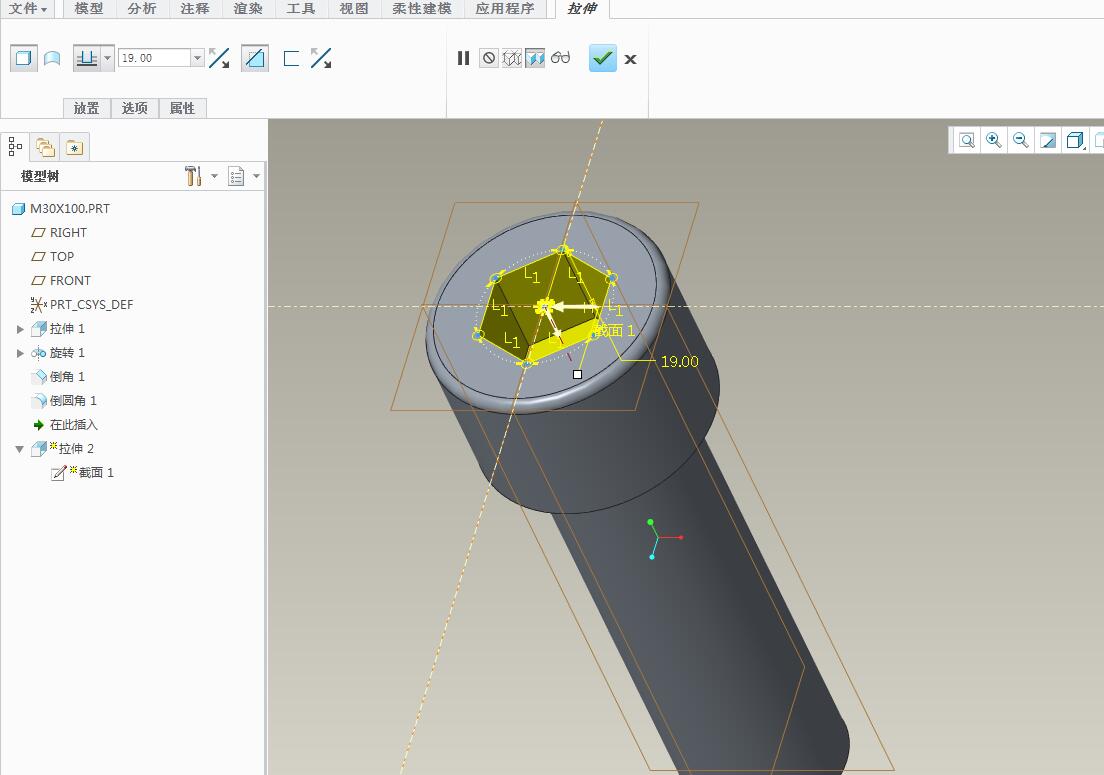Open the 文件 file menu
Viewport: 1104px width, 775px height.
point(27,8)
